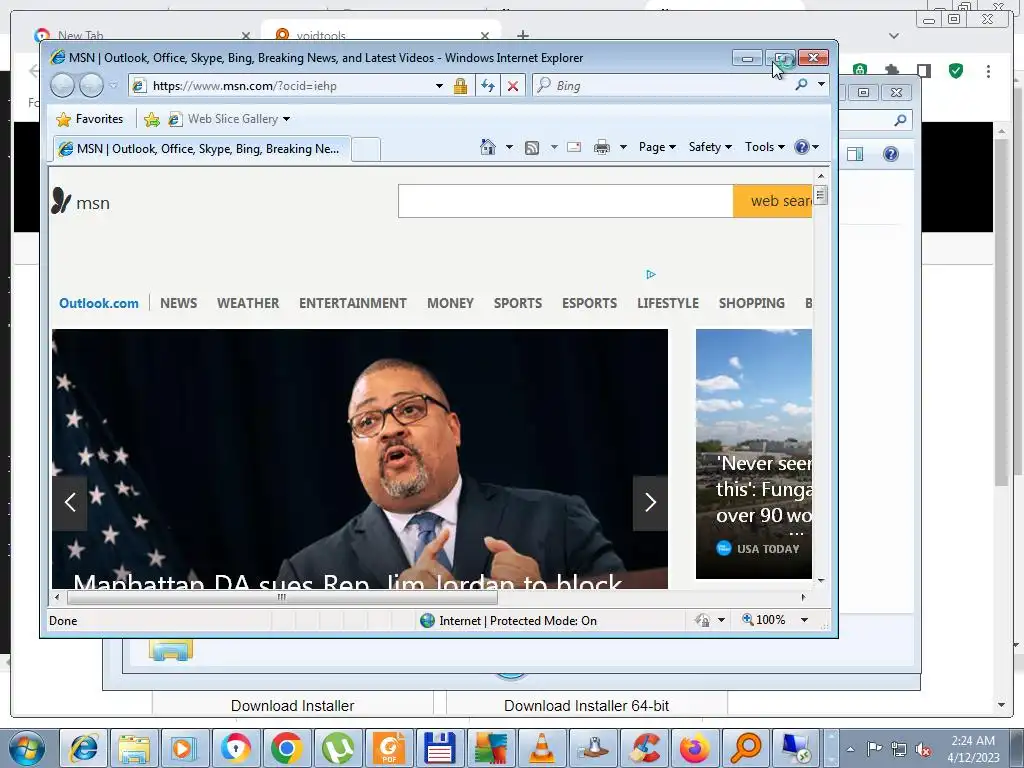
Task: Click the Print icon in command bar
Action: pyautogui.click(x=601, y=148)
